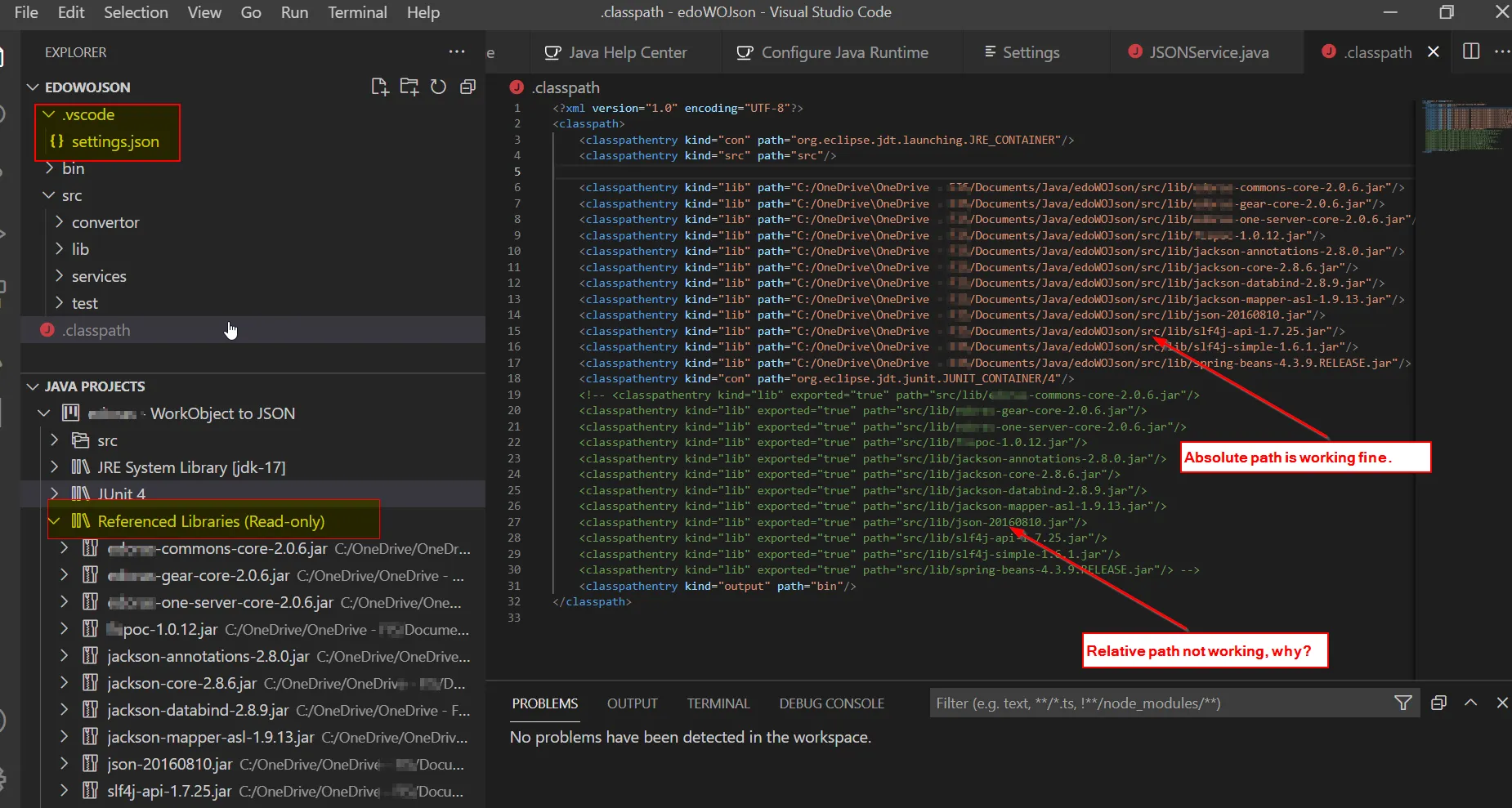Switch to the JSONService.java tab
The width and height of the screenshot is (1512, 808).
pyautogui.click(x=1208, y=52)
